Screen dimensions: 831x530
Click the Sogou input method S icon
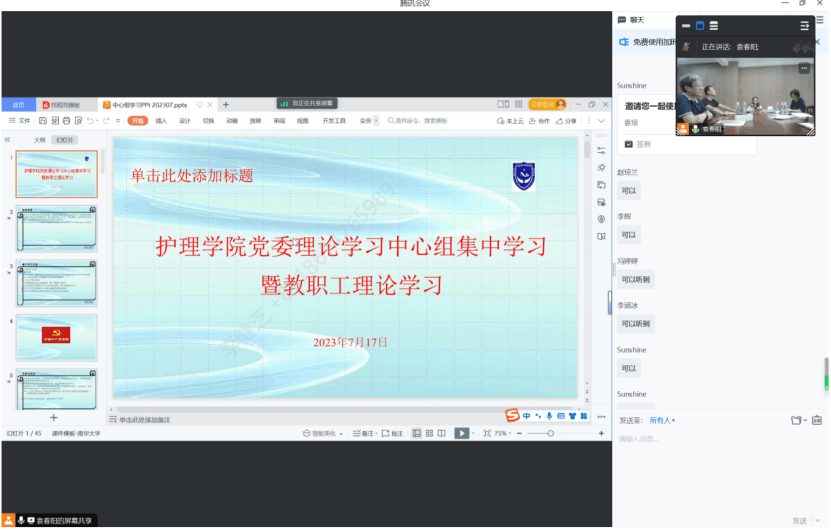512,415
